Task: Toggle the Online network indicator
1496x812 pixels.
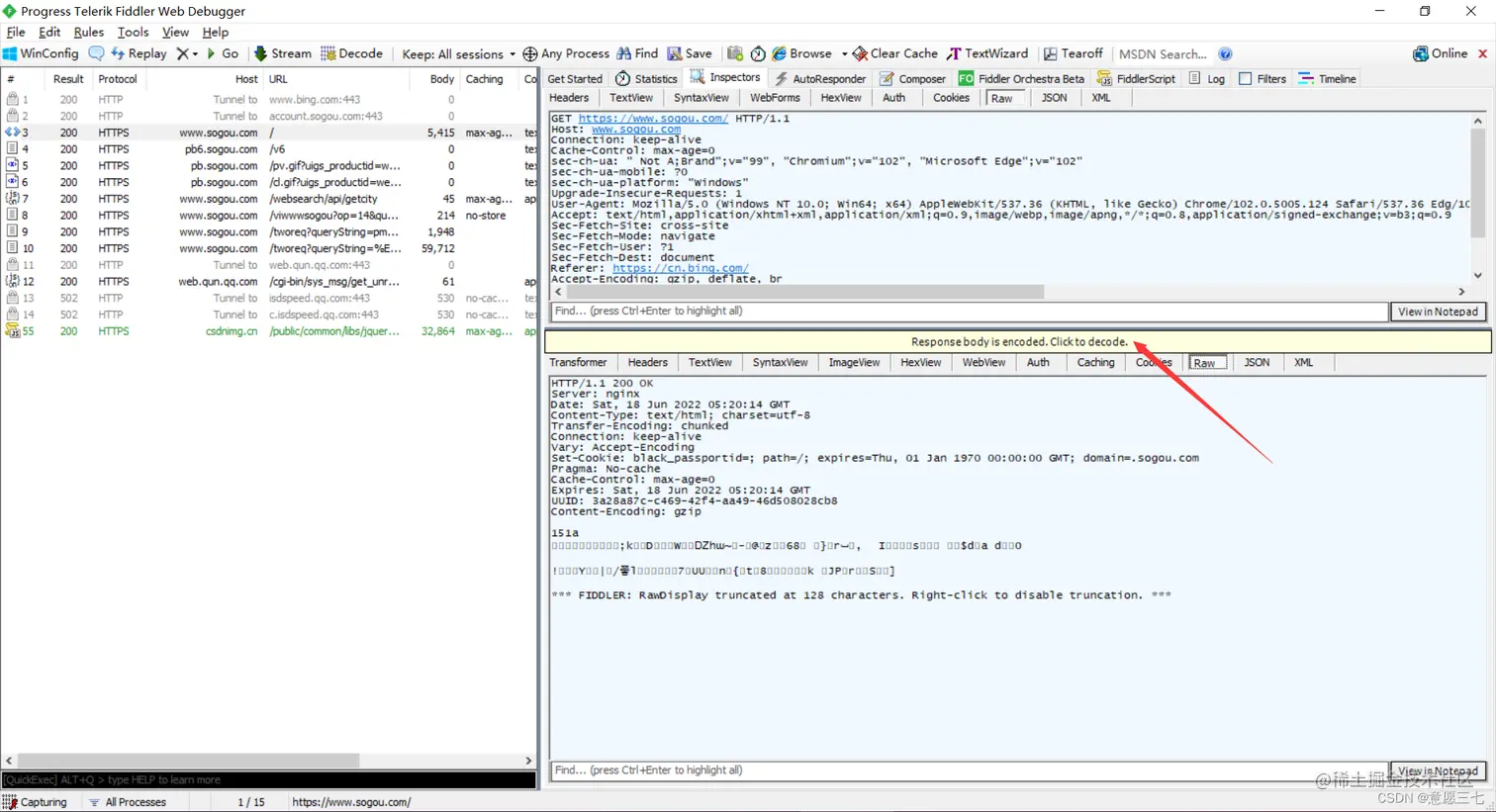Action: click(x=1440, y=53)
